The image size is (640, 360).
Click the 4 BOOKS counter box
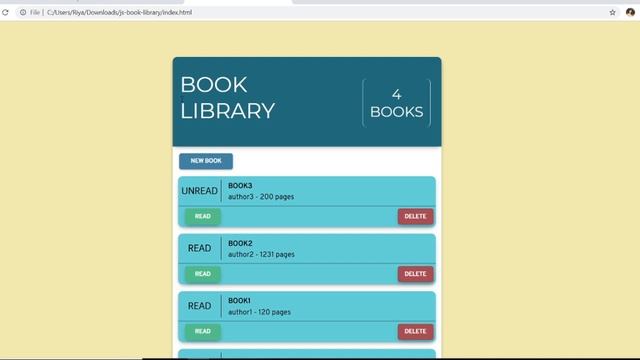396,103
